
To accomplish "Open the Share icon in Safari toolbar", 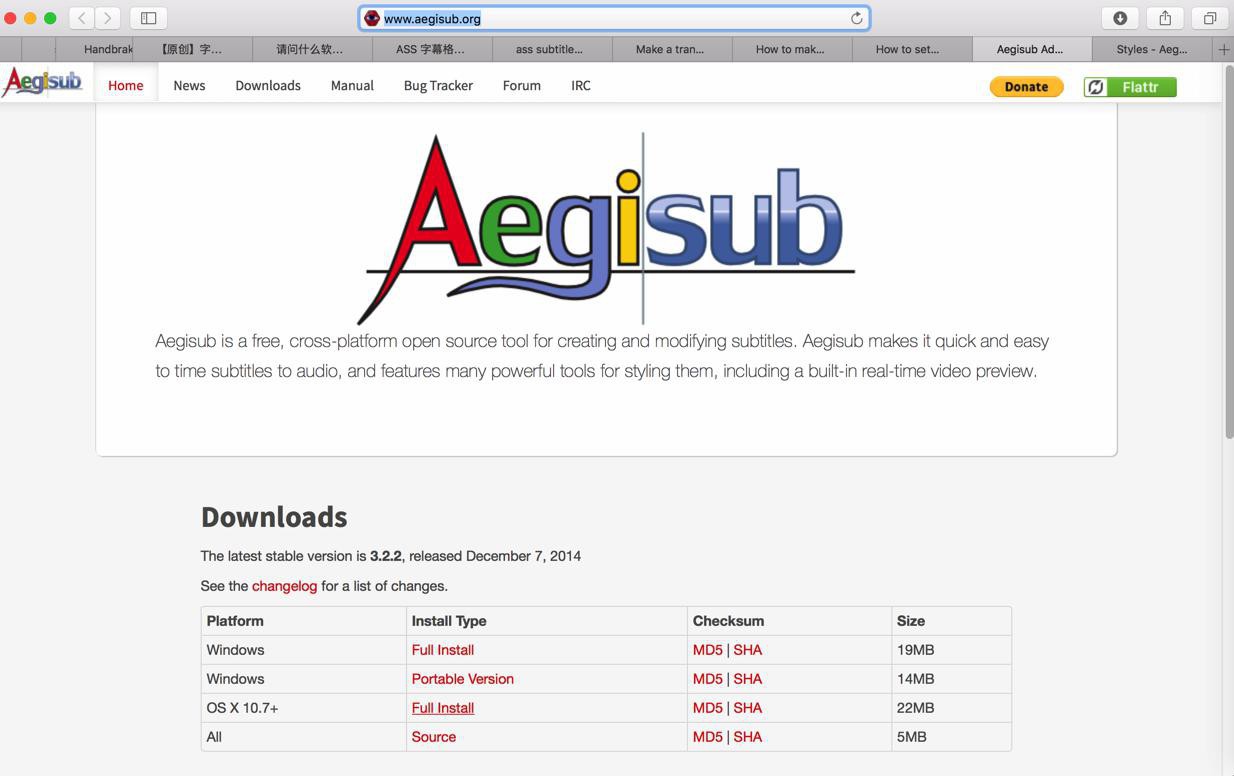I will (1165, 18).
